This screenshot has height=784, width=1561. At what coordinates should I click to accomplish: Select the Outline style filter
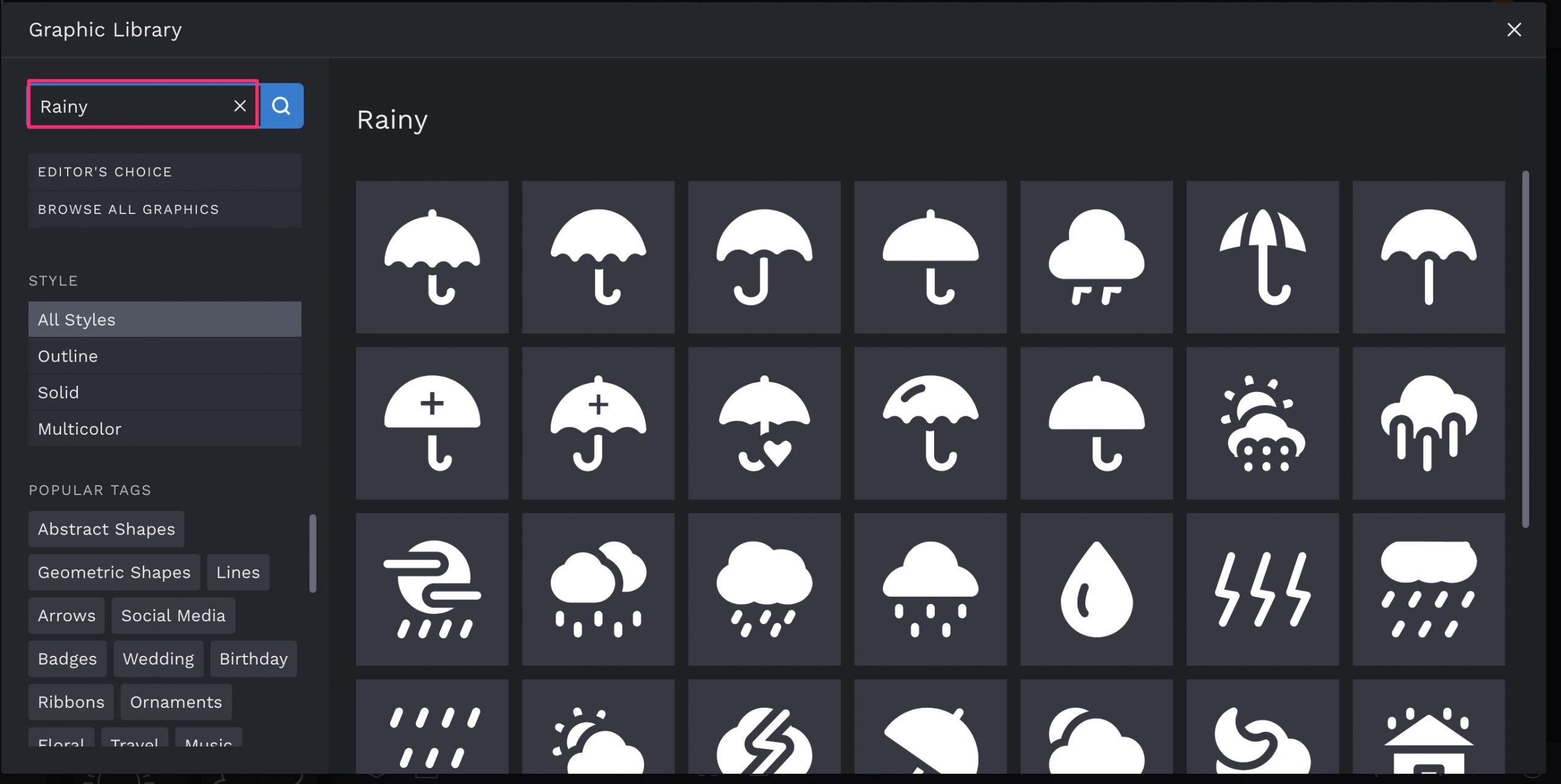coord(67,355)
